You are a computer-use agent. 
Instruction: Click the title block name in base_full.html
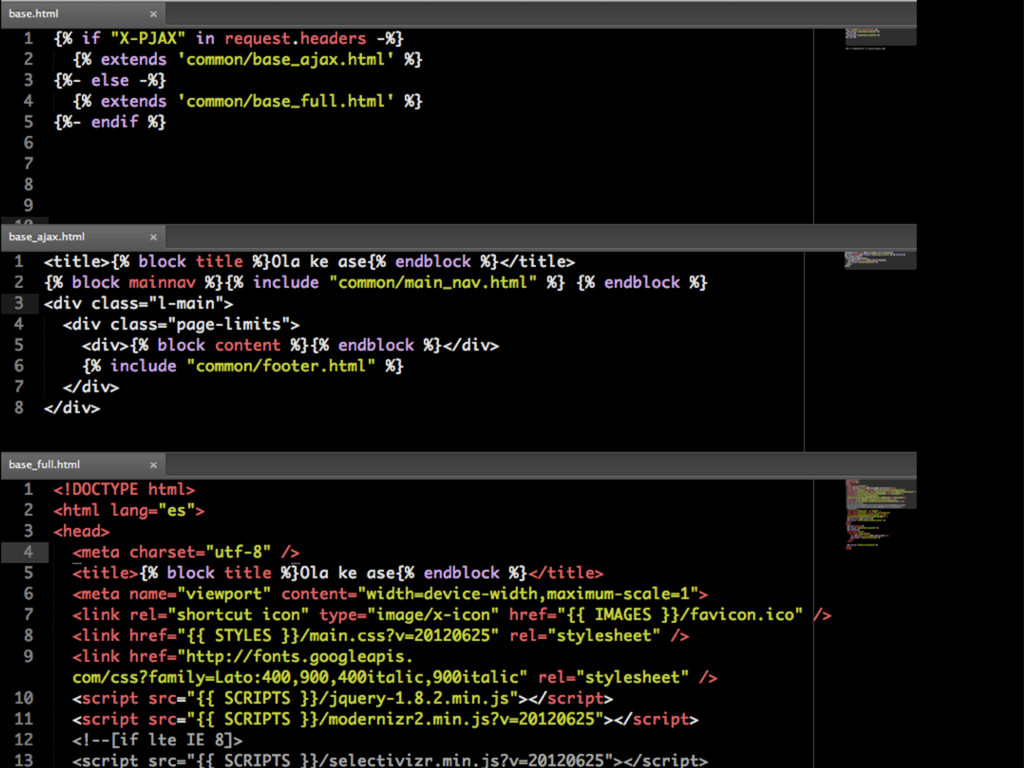point(248,573)
